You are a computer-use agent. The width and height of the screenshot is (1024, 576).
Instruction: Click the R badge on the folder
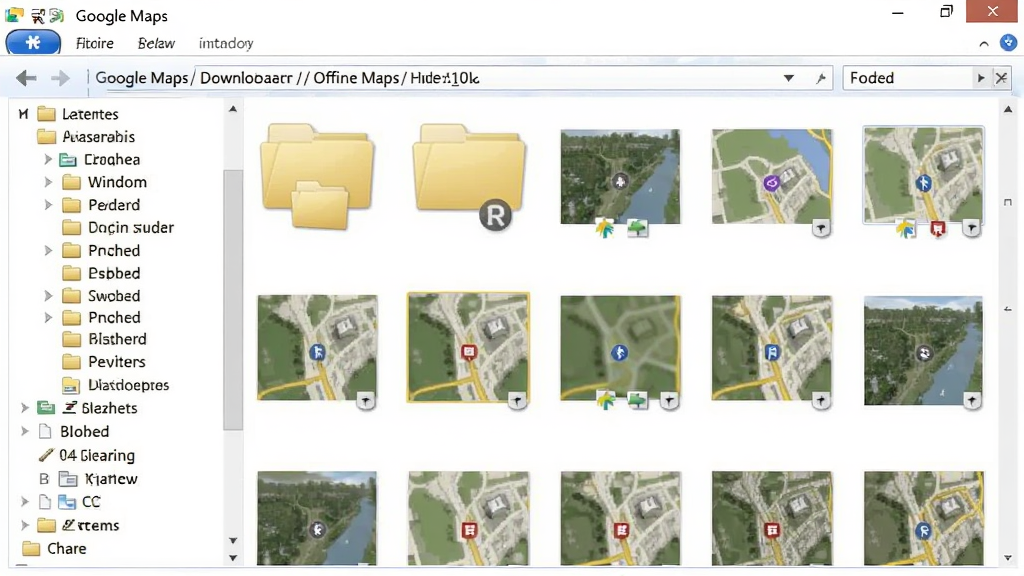point(496,216)
